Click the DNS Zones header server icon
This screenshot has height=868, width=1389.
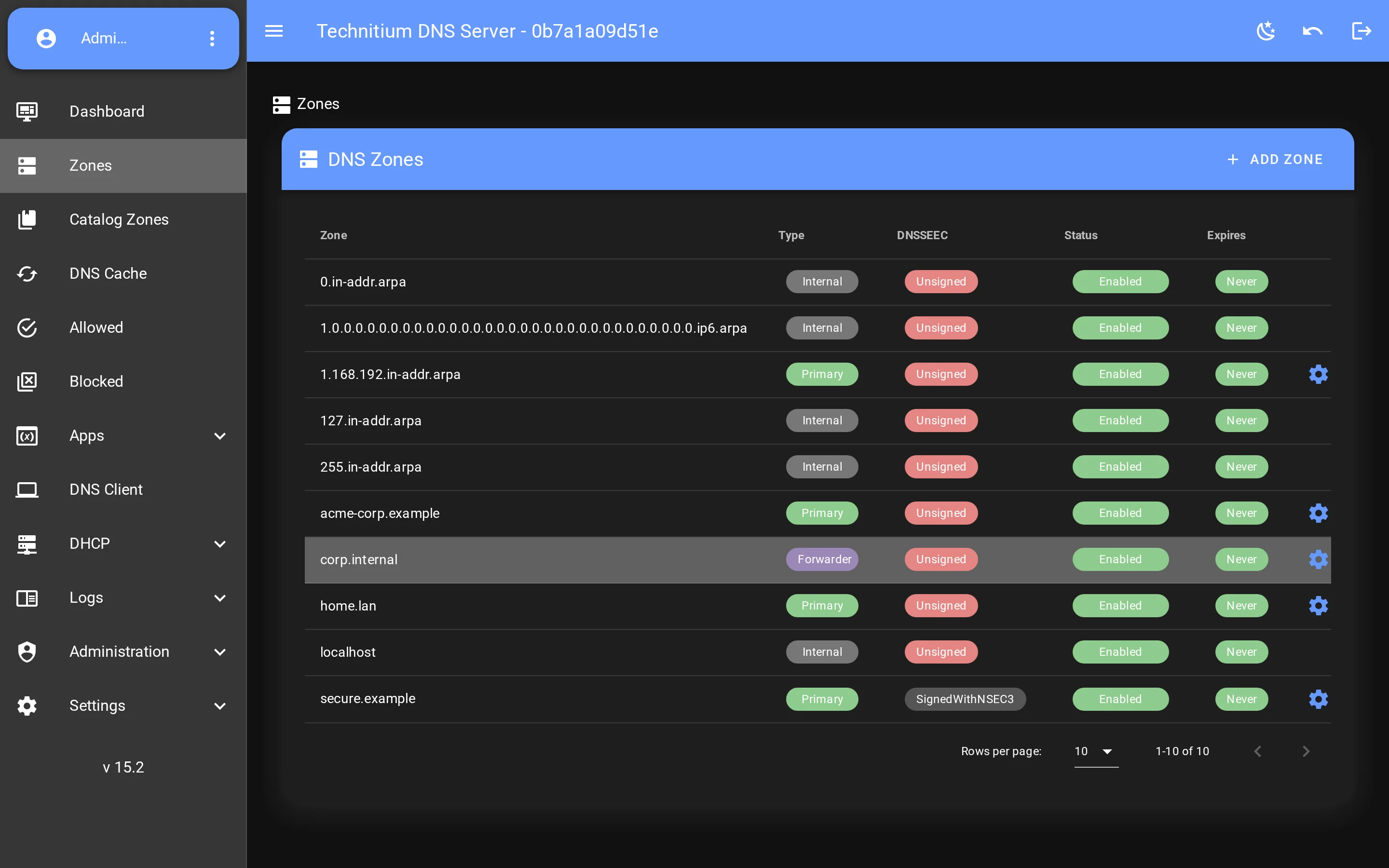pos(309,159)
